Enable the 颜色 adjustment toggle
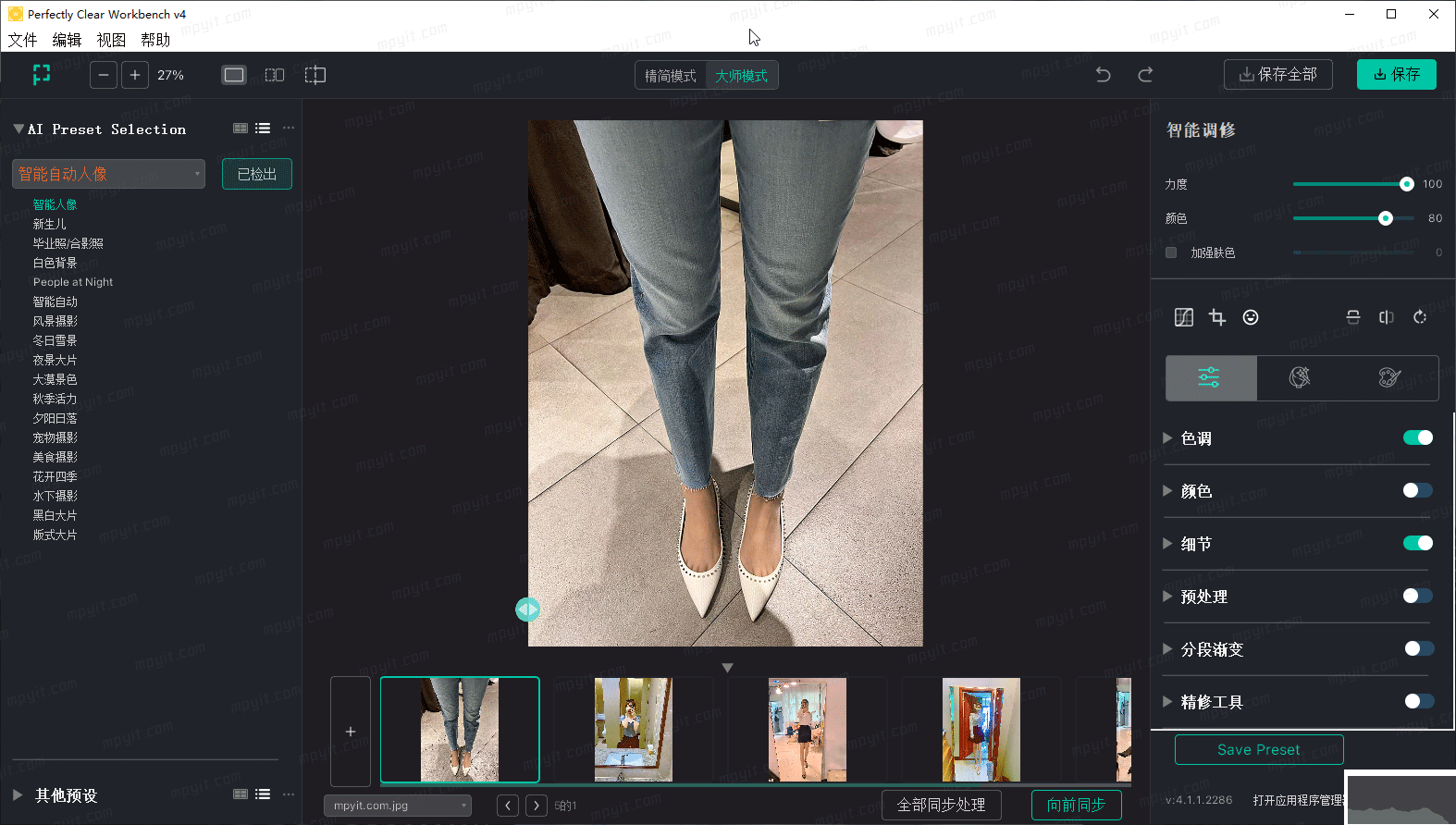 (x=1417, y=490)
